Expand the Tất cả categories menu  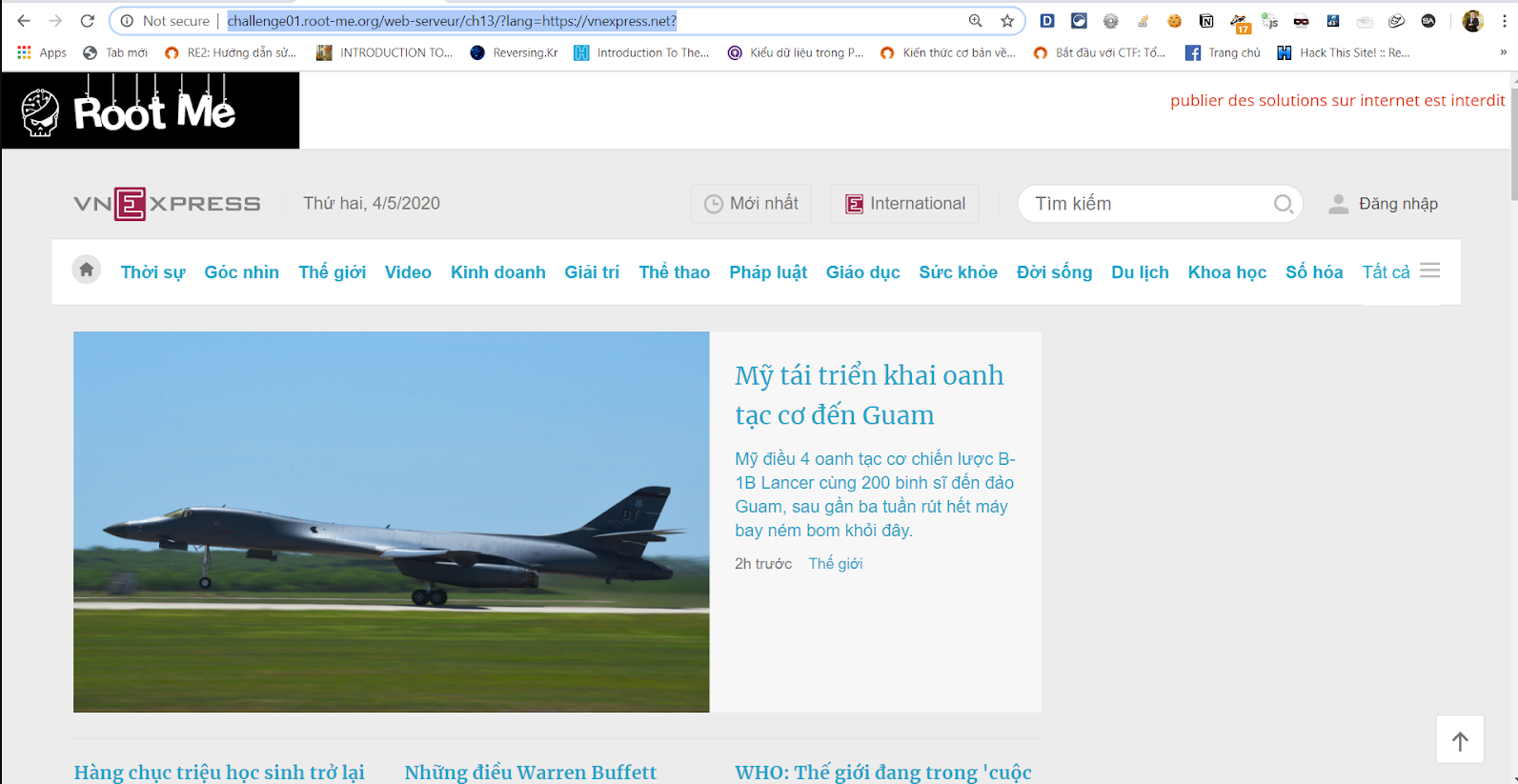pos(1401,272)
